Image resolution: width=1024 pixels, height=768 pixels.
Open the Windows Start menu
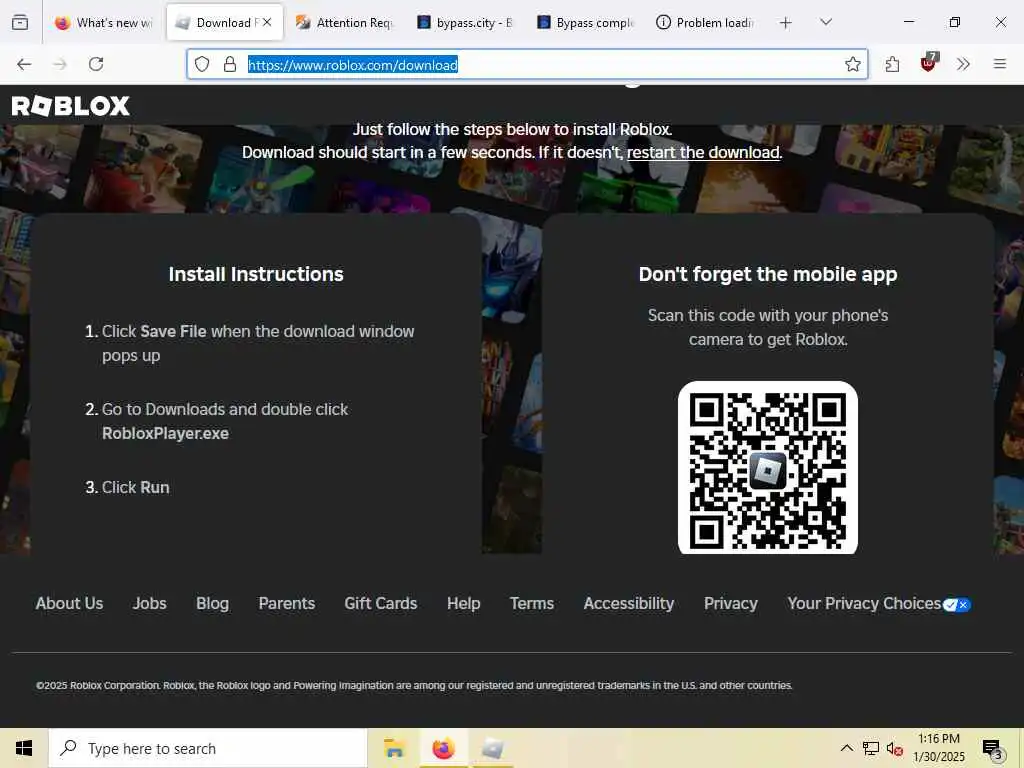coord(24,748)
